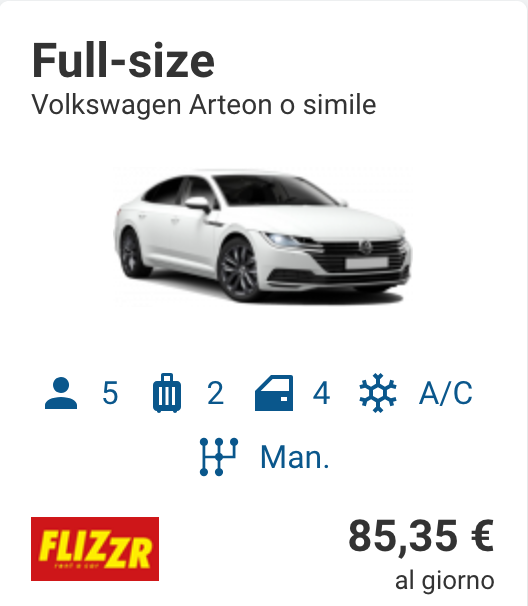528x606 pixels.
Task: Click the passenger count number 5
Action: click(x=110, y=393)
